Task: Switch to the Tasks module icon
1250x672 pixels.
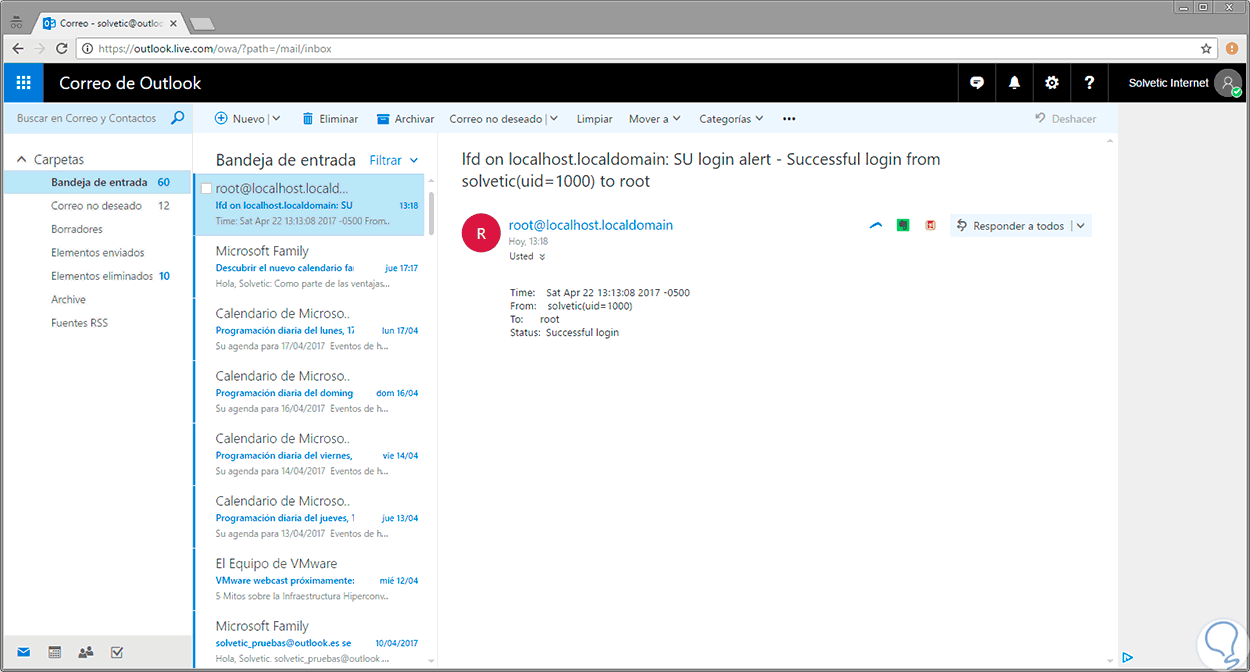Action: pyautogui.click(x=117, y=652)
